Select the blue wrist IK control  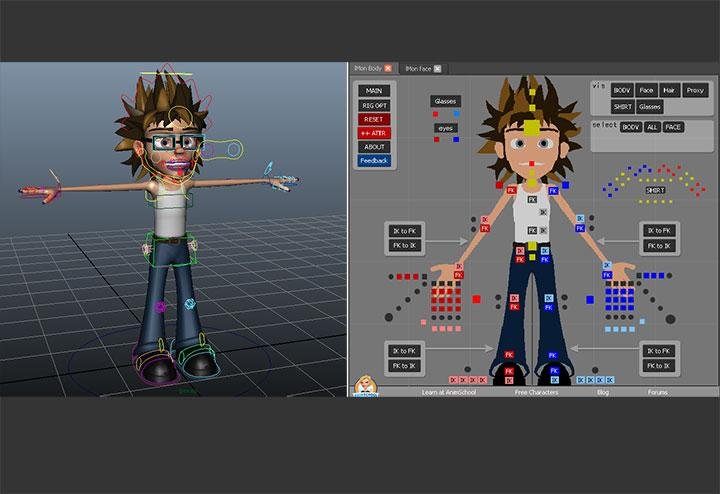(607, 265)
